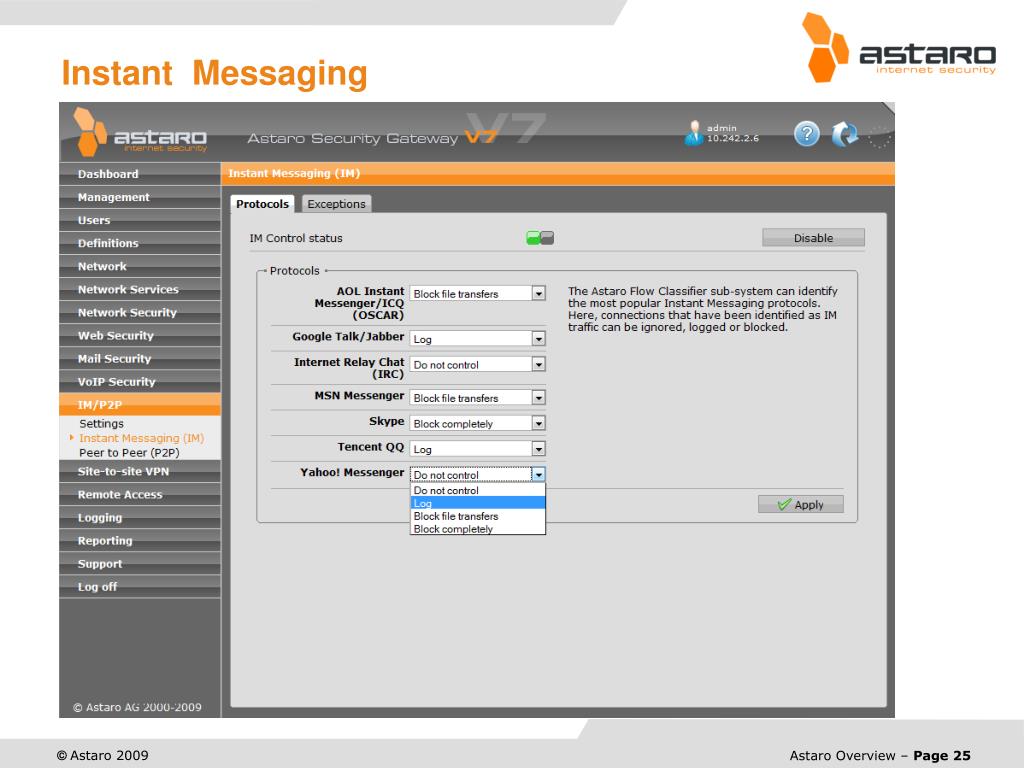Open the VoIP Security sidebar menu
This screenshot has height=768, width=1024.
point(140,381)
